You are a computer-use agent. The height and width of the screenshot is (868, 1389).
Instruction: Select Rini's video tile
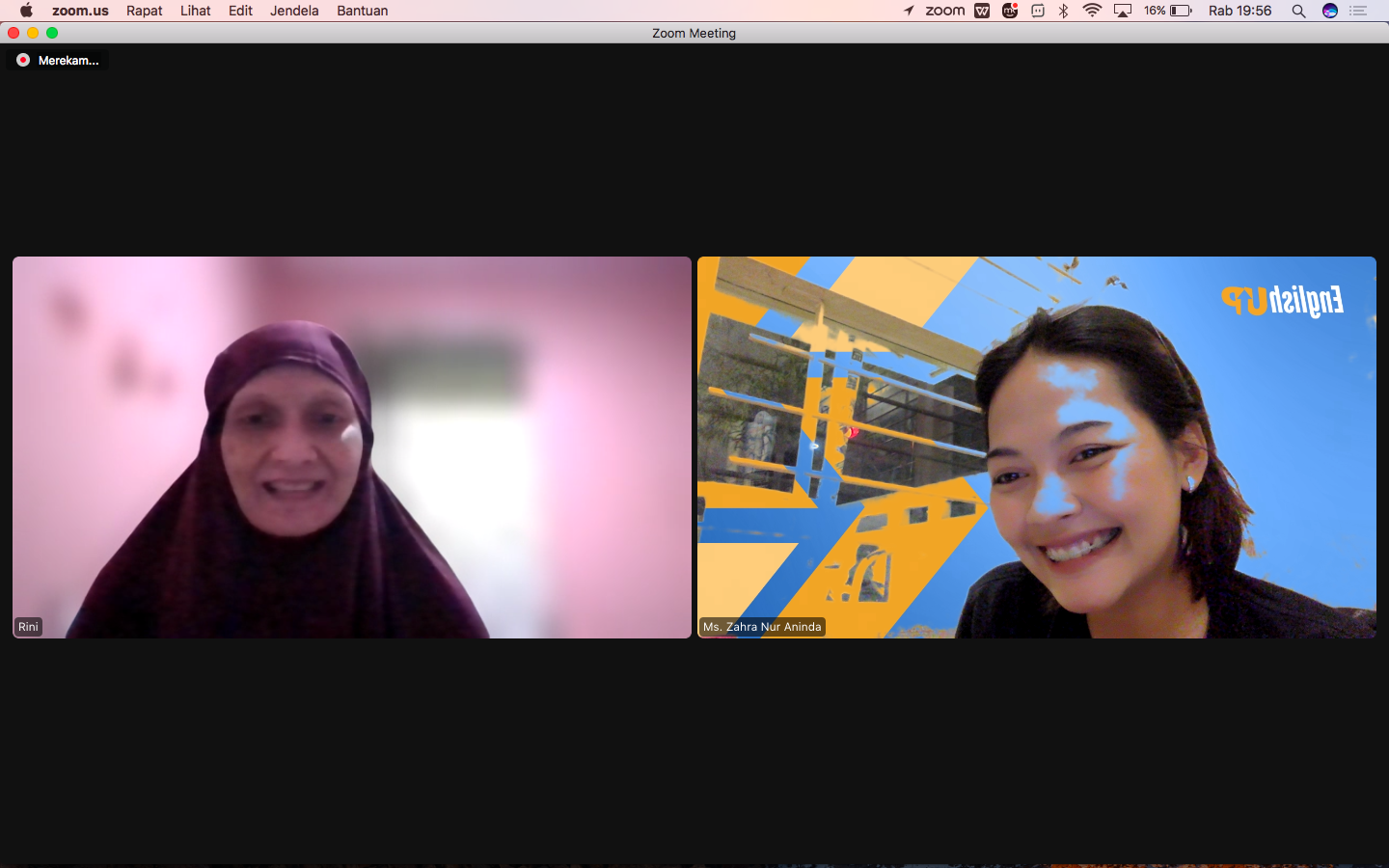click(352, 448)
